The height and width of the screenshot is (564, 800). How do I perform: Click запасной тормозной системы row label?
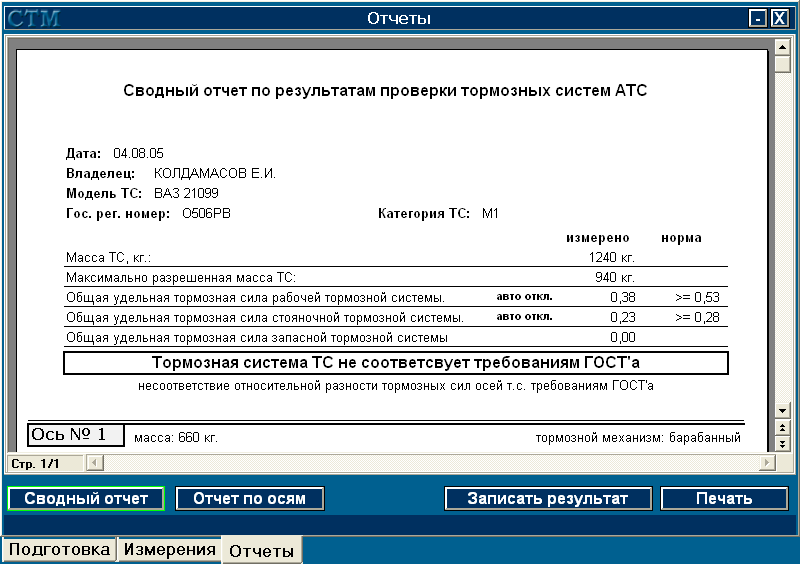click(x=257, y=338)
